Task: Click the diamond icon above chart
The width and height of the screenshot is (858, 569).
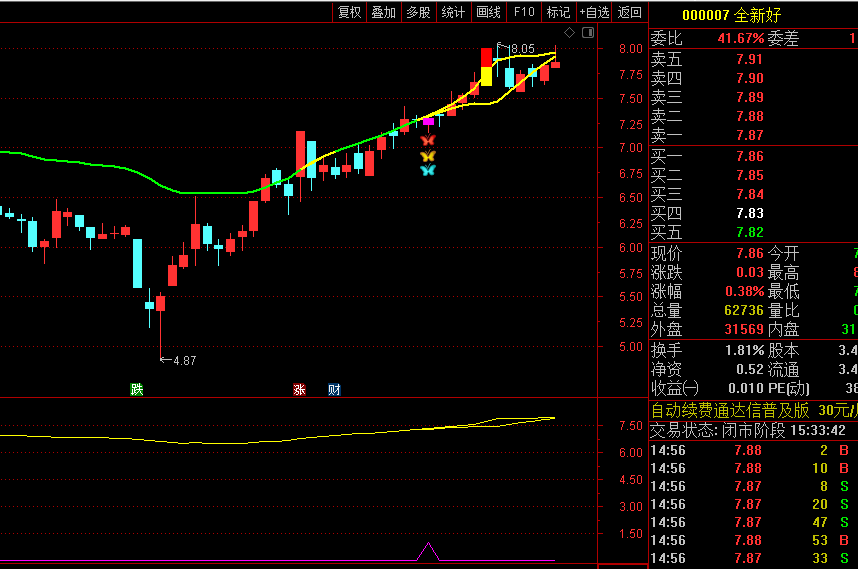Action: (570, 33)
